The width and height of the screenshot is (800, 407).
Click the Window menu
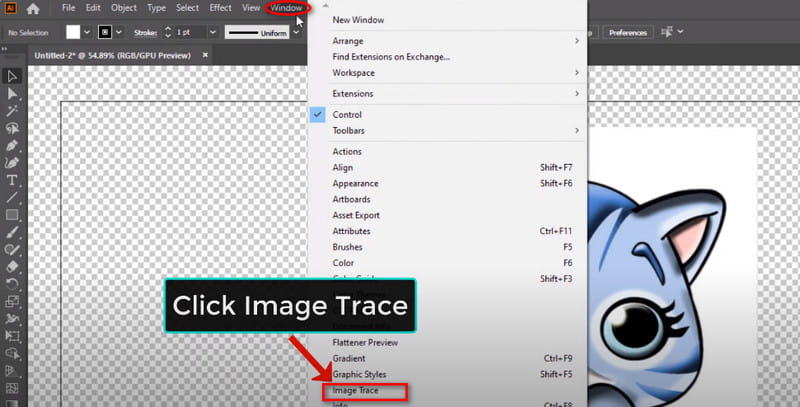[286, 8]
